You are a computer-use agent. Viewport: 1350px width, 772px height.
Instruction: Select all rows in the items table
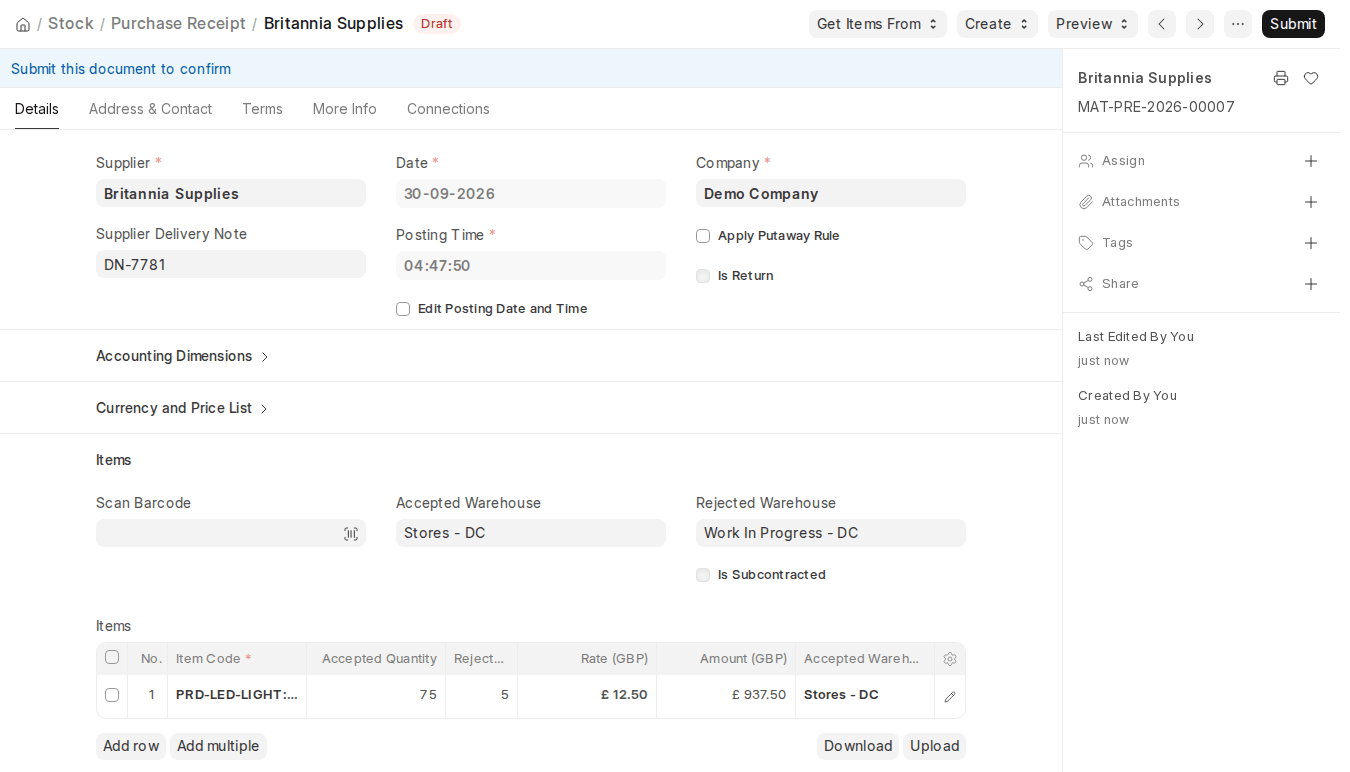[x=112, y=657]
